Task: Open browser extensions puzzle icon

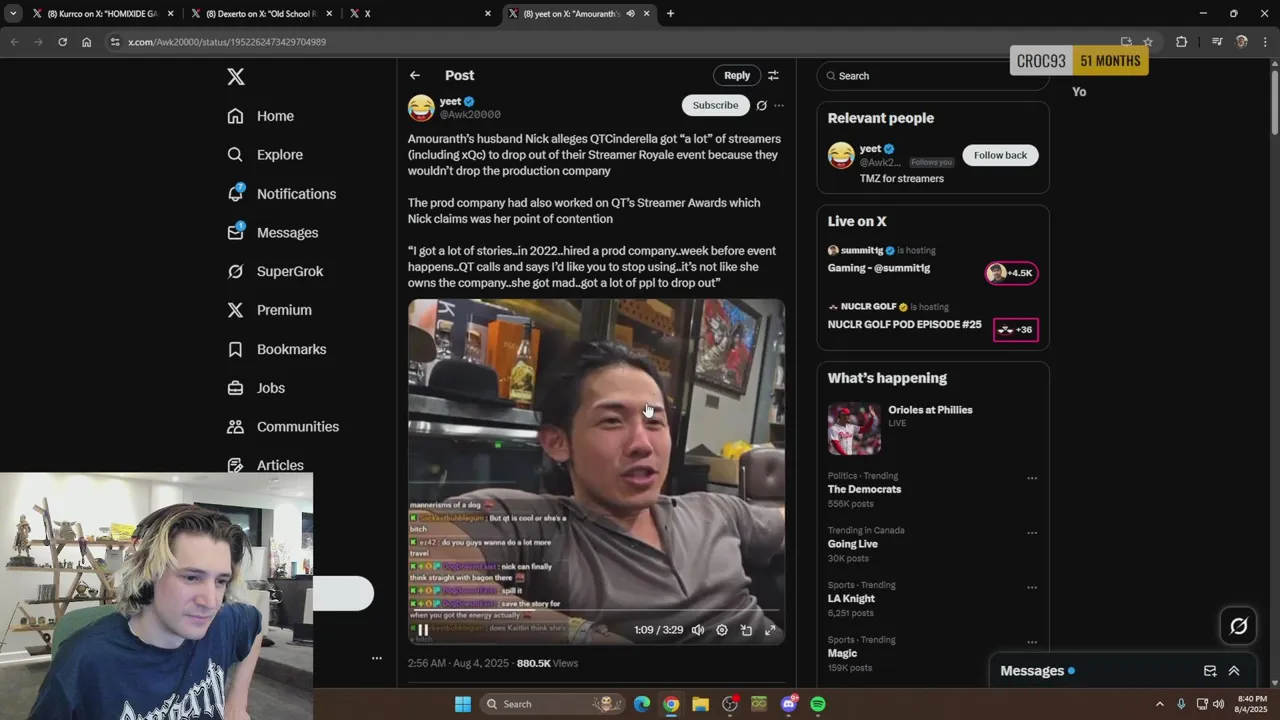Action: pos(1181,42)
